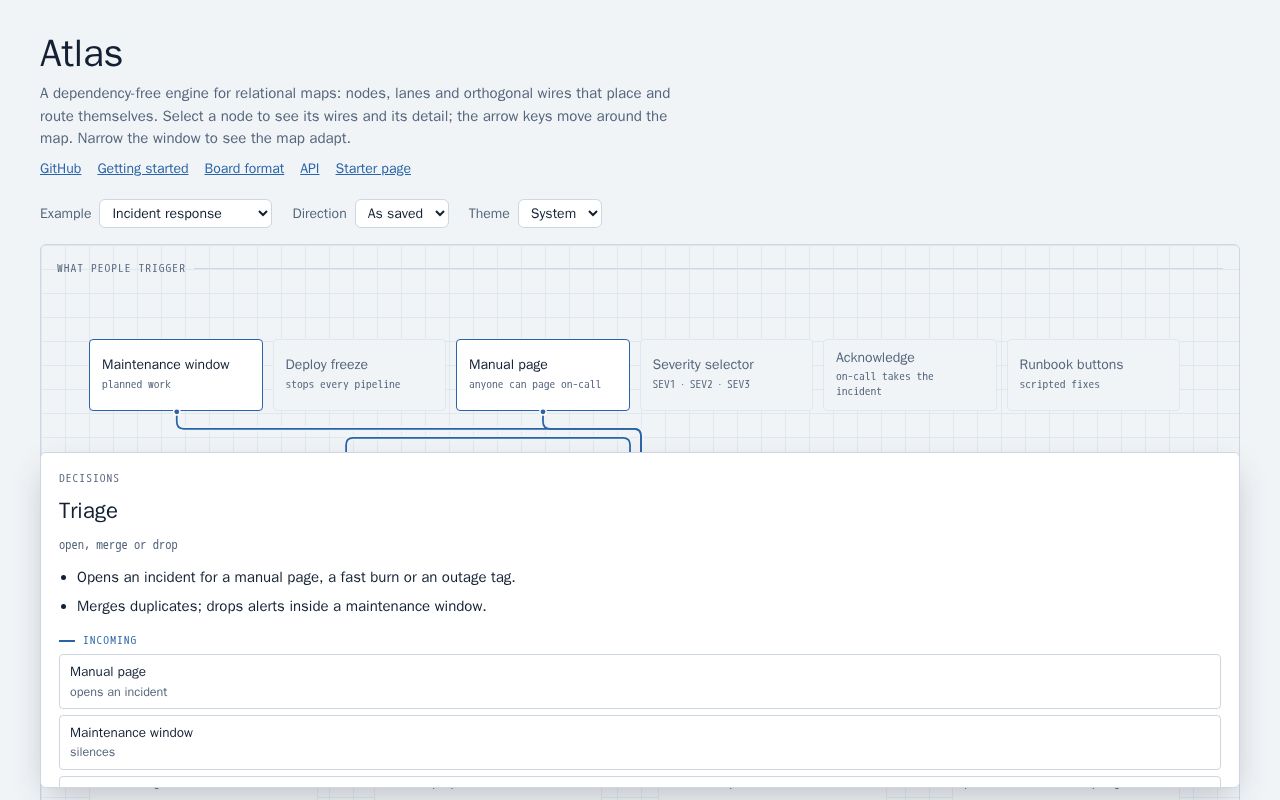Click the Maintenance window incoming item
Image resolution: width=1280 pixels, height=800 pixels.
click(x=640, y=742)
